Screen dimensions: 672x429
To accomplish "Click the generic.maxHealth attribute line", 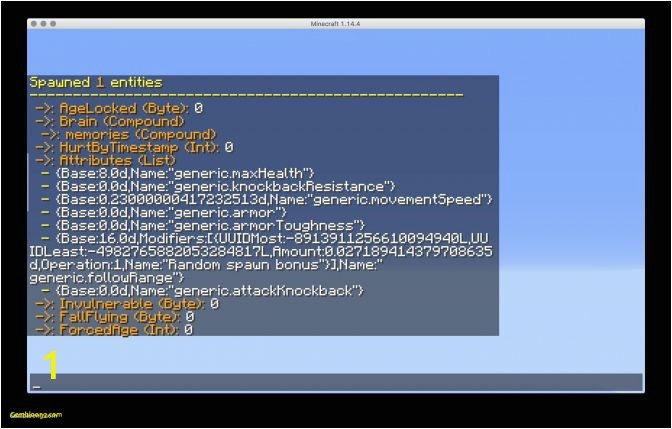I will [178, 174].
